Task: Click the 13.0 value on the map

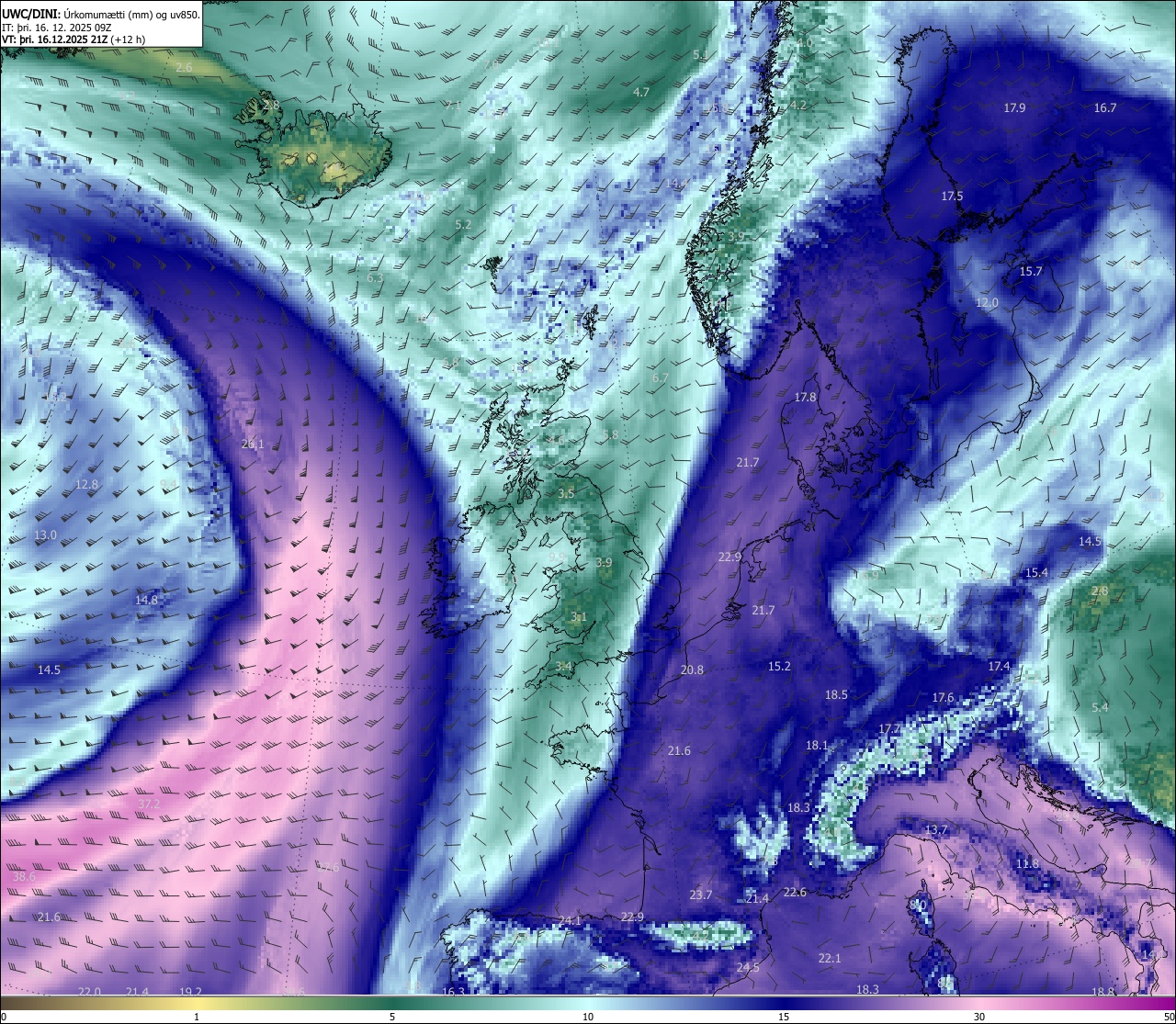Action: [x=45, y=535]
